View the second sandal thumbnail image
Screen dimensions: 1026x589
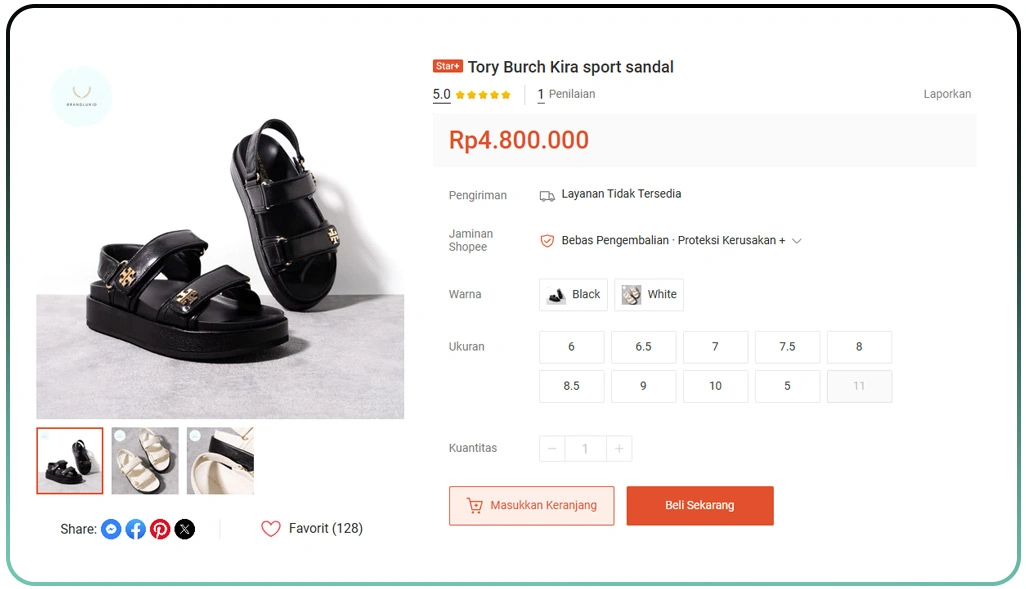pos(145,461)
